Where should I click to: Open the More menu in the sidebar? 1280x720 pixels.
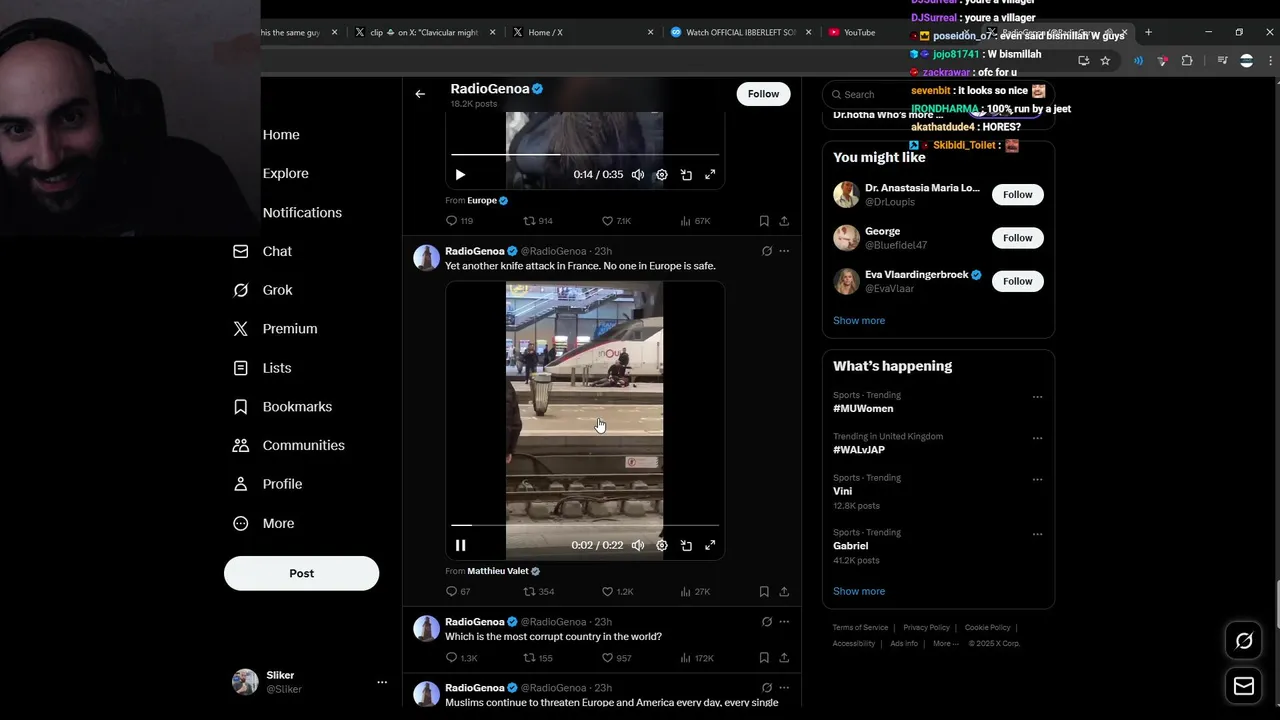[263, 523]
